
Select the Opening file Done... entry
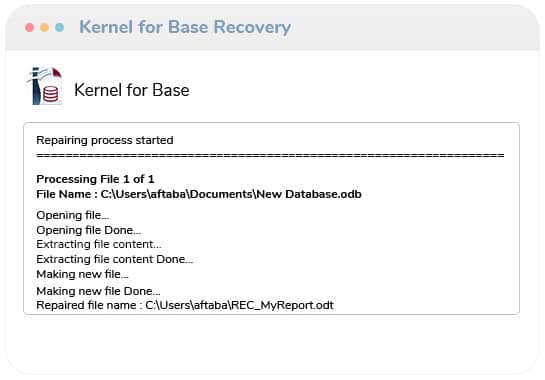[89, 230]
